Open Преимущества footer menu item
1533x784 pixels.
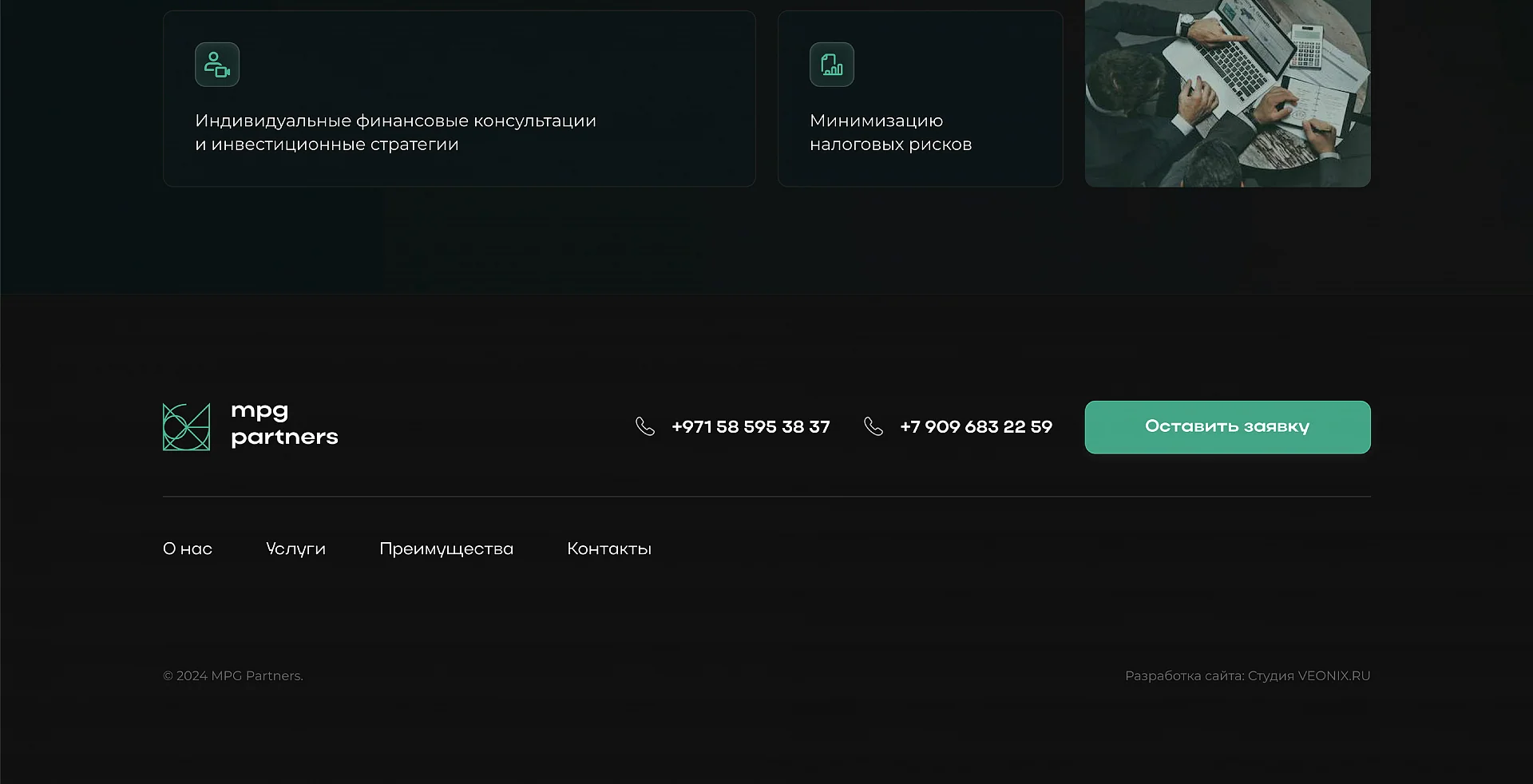coord(446,548)
